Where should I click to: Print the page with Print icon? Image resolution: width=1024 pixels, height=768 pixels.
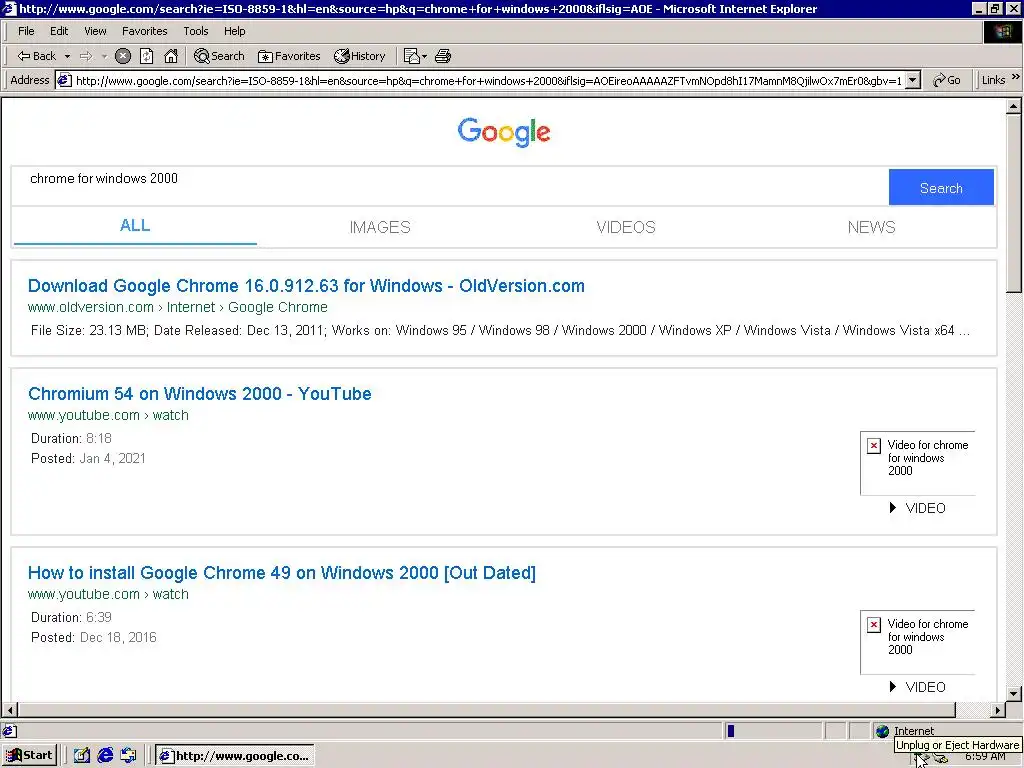(x=443, y=56)
